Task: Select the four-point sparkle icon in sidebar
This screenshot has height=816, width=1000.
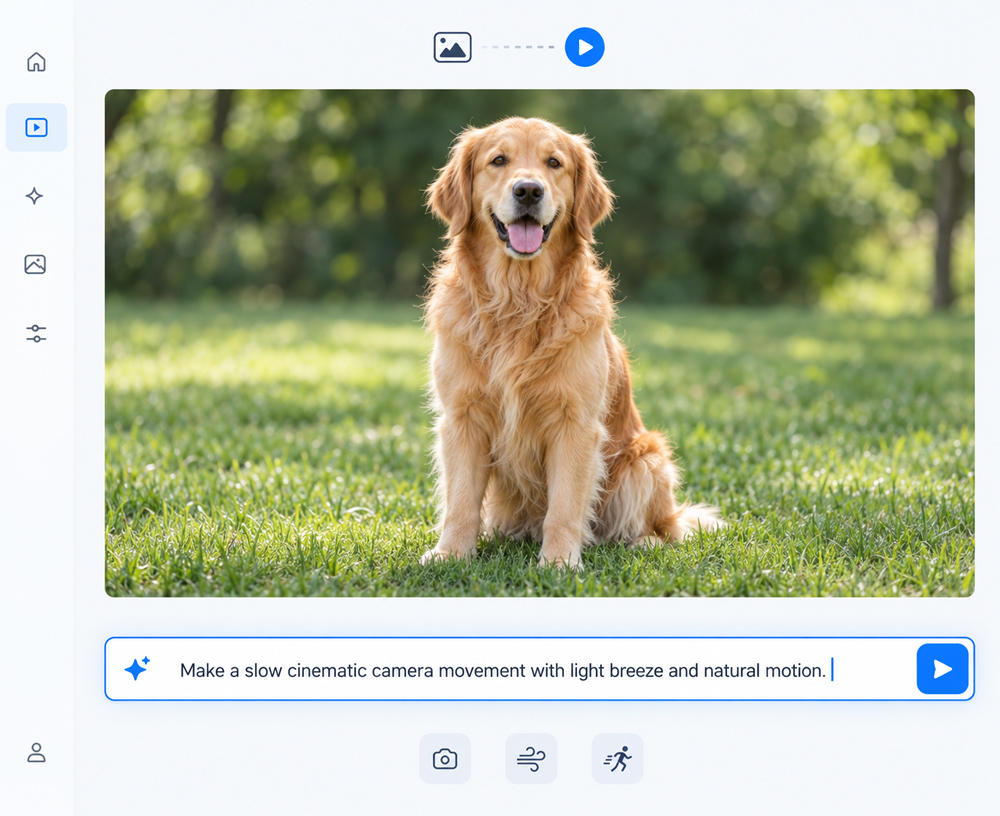Action: (34, 196)
